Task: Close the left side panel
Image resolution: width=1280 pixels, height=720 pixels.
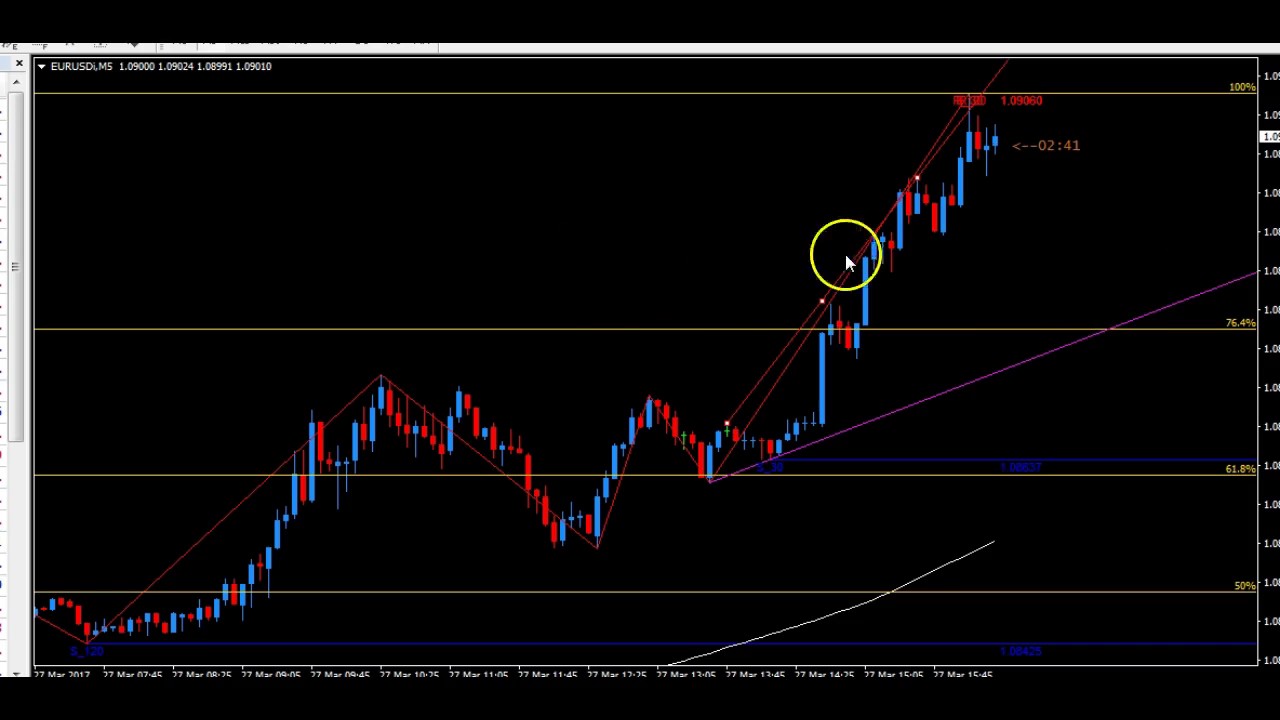Action: tap(19, 64)
